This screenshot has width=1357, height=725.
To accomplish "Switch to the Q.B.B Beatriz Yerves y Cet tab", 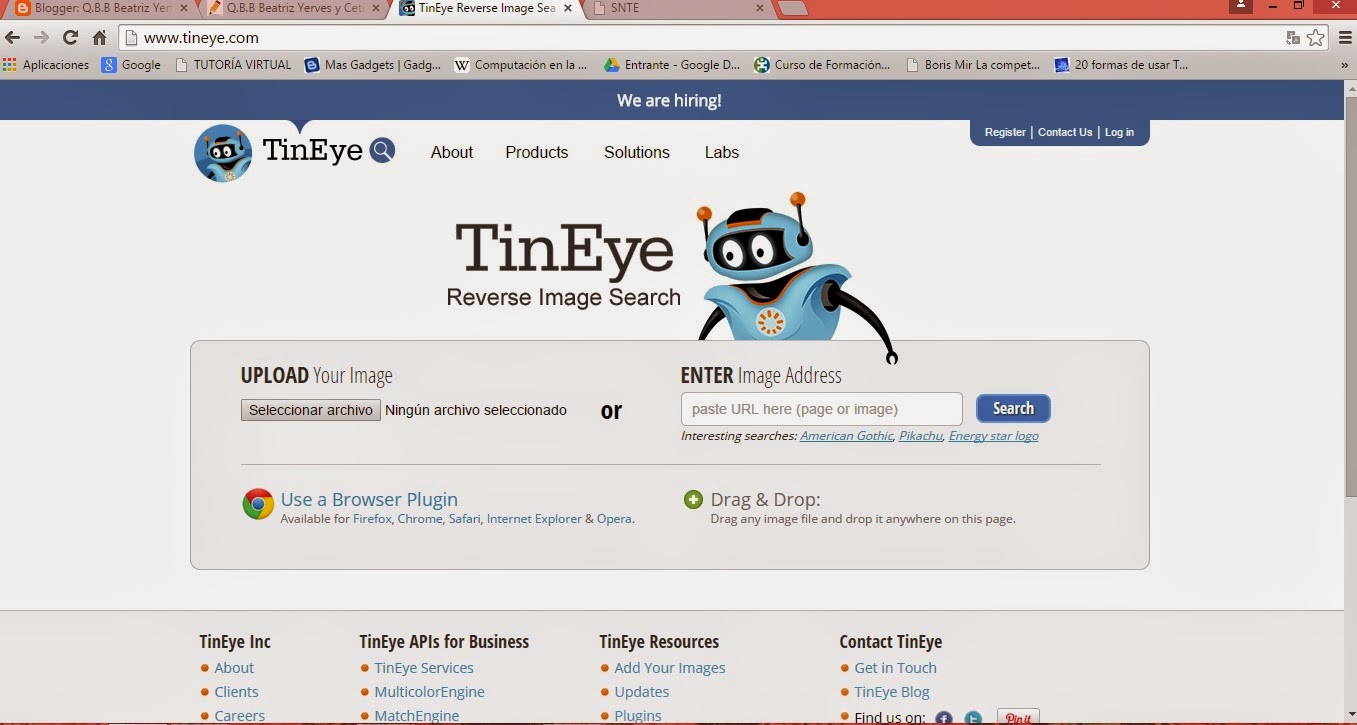I will click(294, 8).
